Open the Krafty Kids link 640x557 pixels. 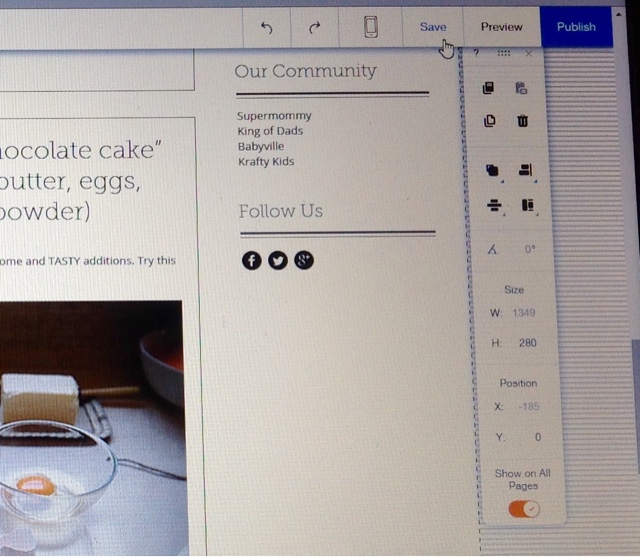(266, 162)
